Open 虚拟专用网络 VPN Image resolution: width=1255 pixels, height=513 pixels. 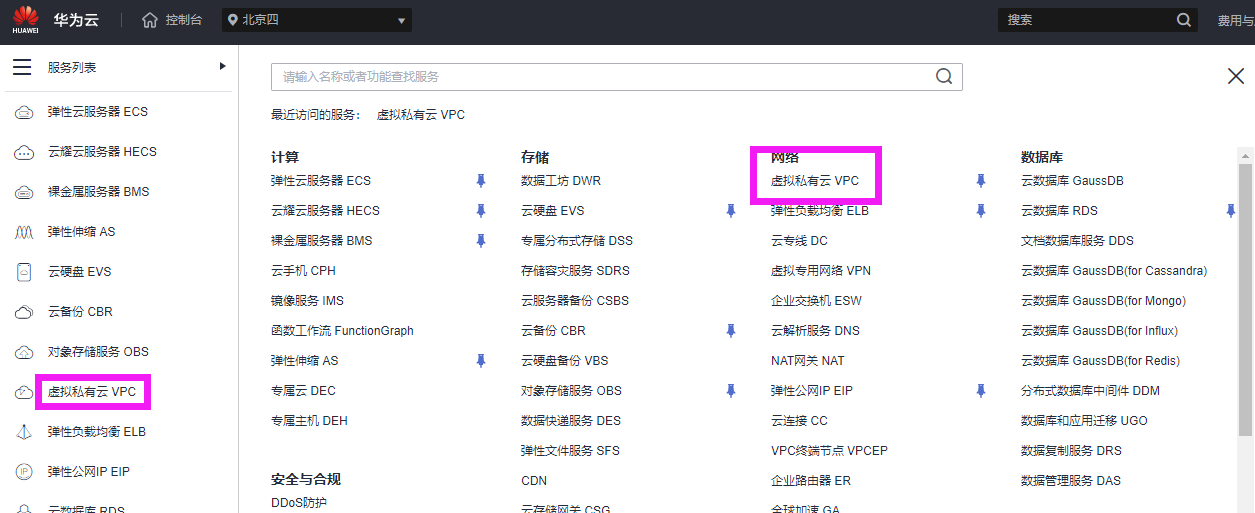[821, 271]
